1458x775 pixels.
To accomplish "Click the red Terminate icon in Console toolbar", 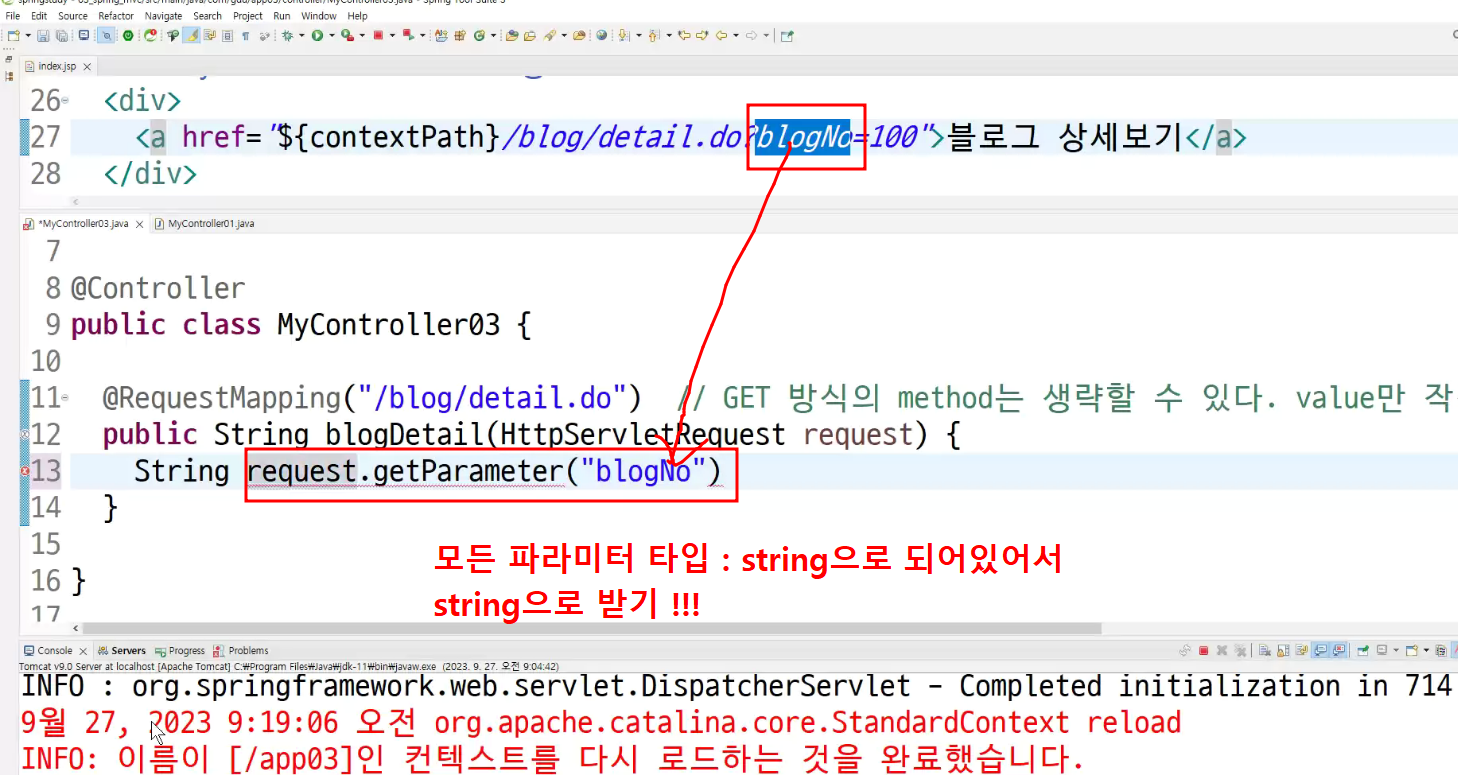I will (1203, 650).
